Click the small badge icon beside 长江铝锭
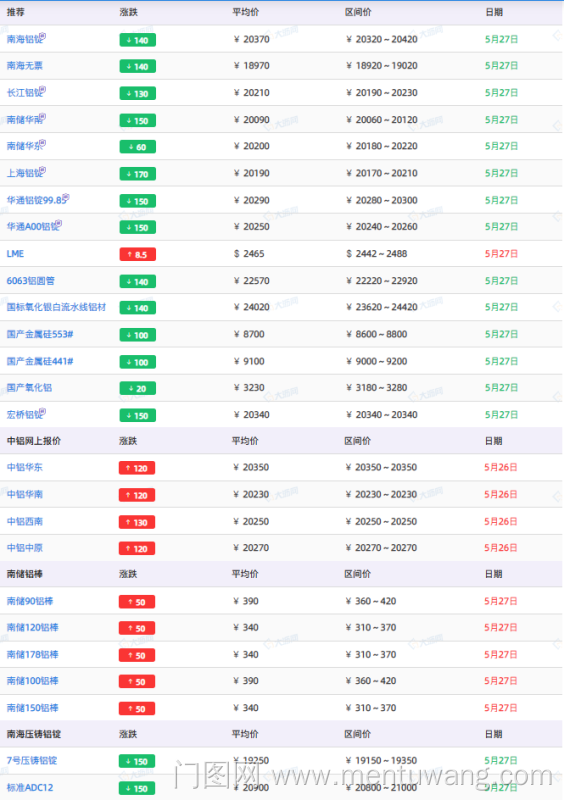Image resolution: width=564 pixels, height=800 pixels. tap(43, 90)
